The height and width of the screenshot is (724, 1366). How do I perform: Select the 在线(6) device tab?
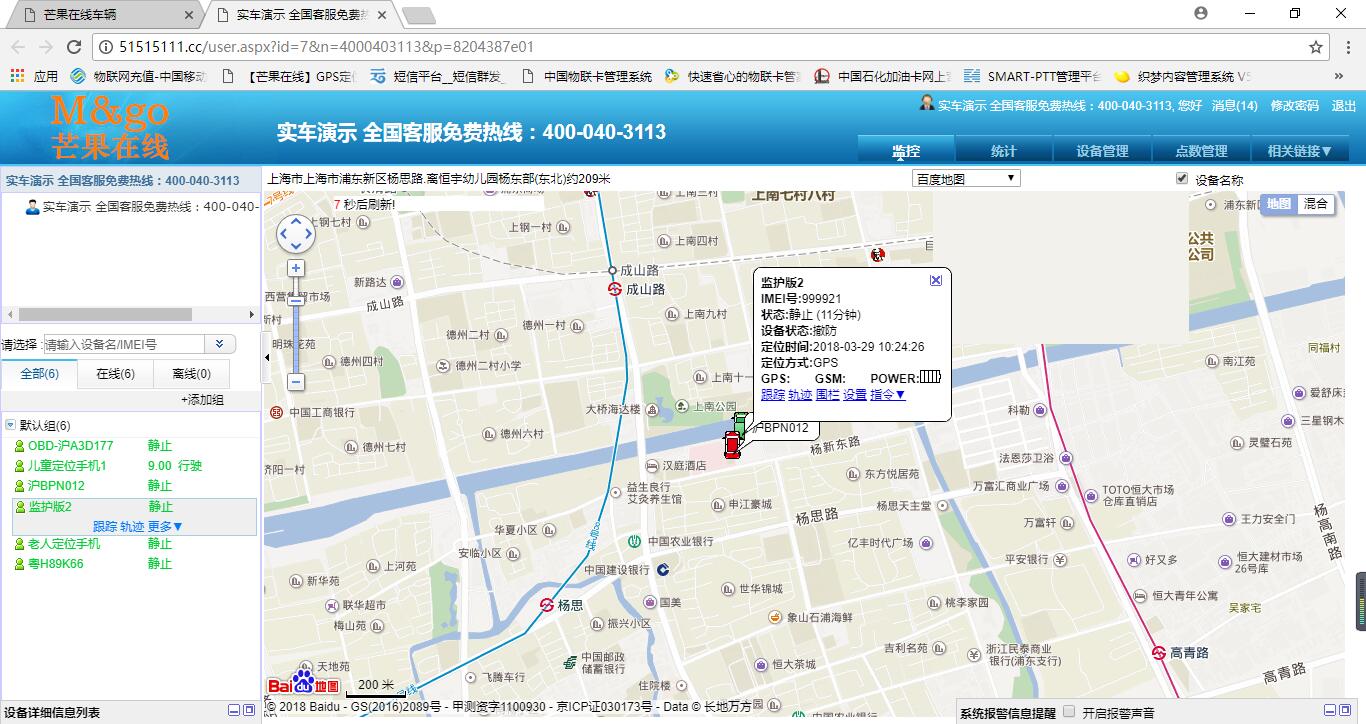click(x=115, y=374)
